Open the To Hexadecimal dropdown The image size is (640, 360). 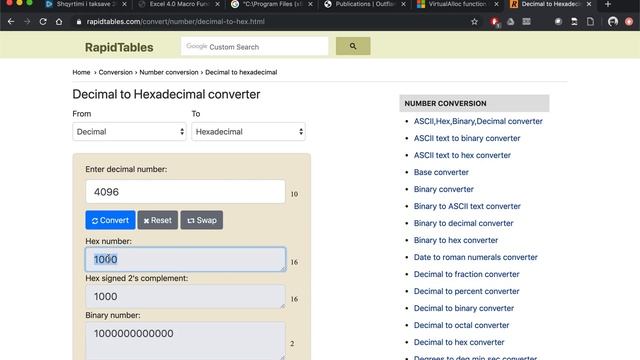pyautogui.click(x=248, y=131)
